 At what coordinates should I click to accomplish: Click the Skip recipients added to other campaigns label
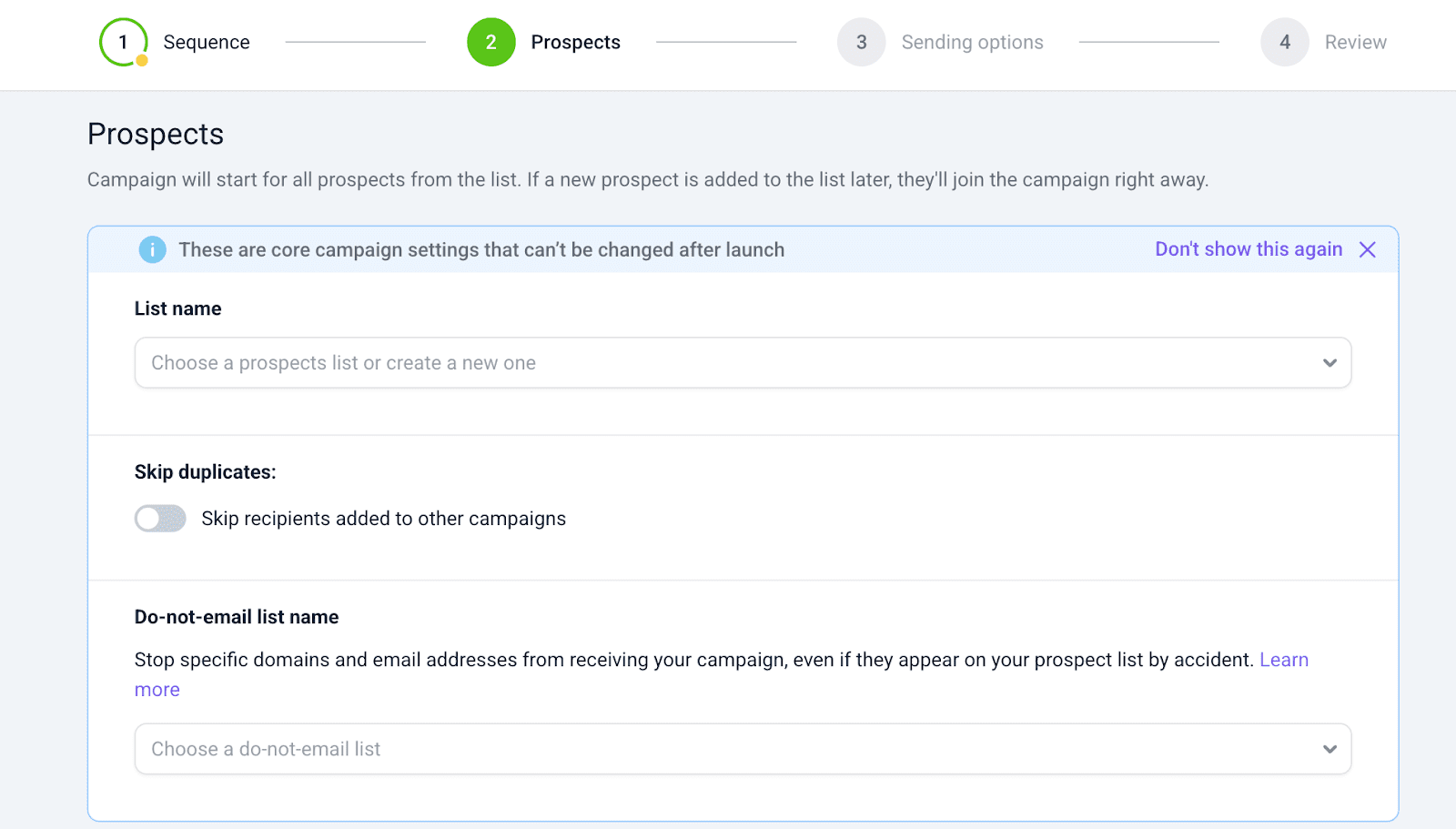[x=384, y=519]
